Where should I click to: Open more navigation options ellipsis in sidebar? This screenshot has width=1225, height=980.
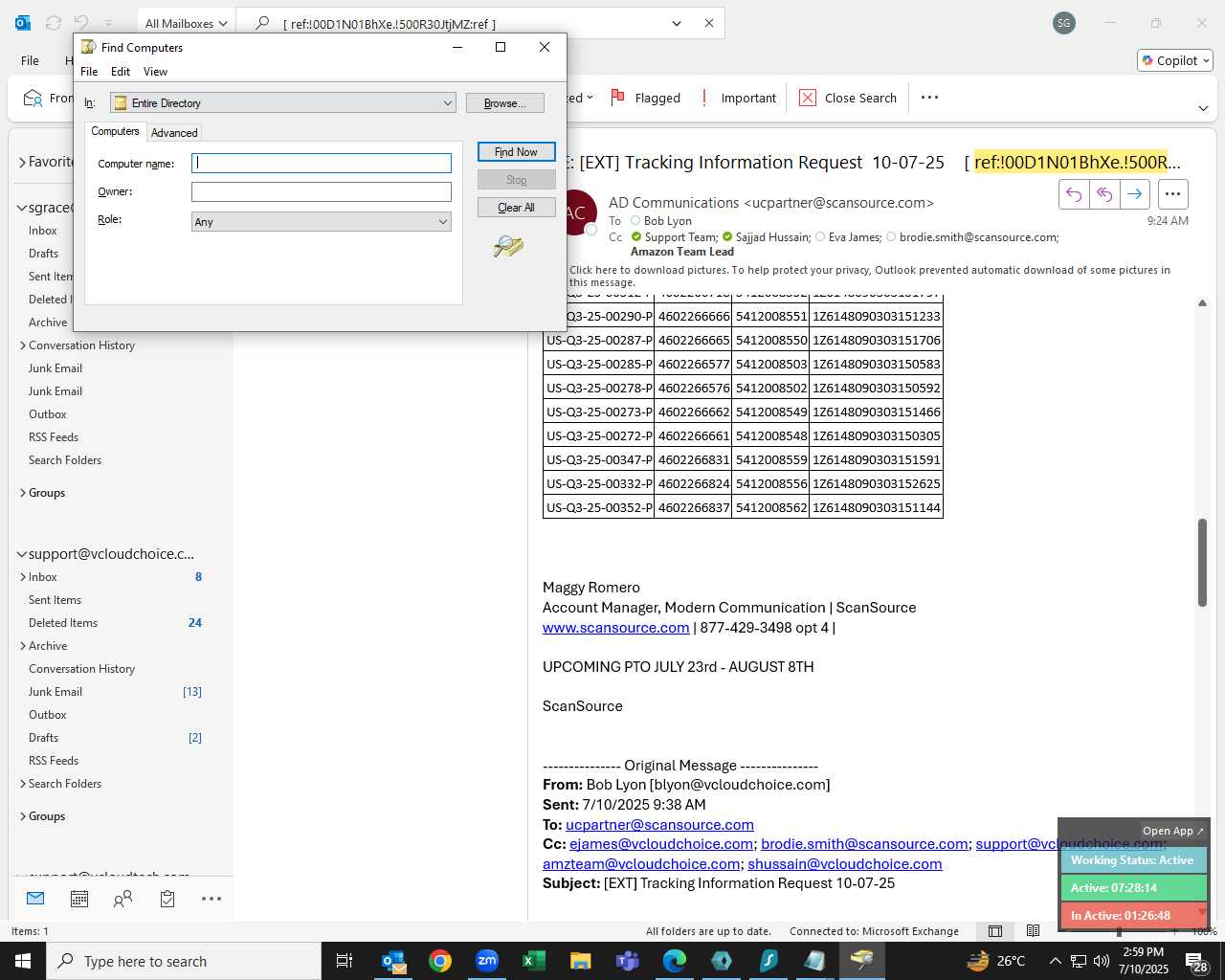(212, 899)
